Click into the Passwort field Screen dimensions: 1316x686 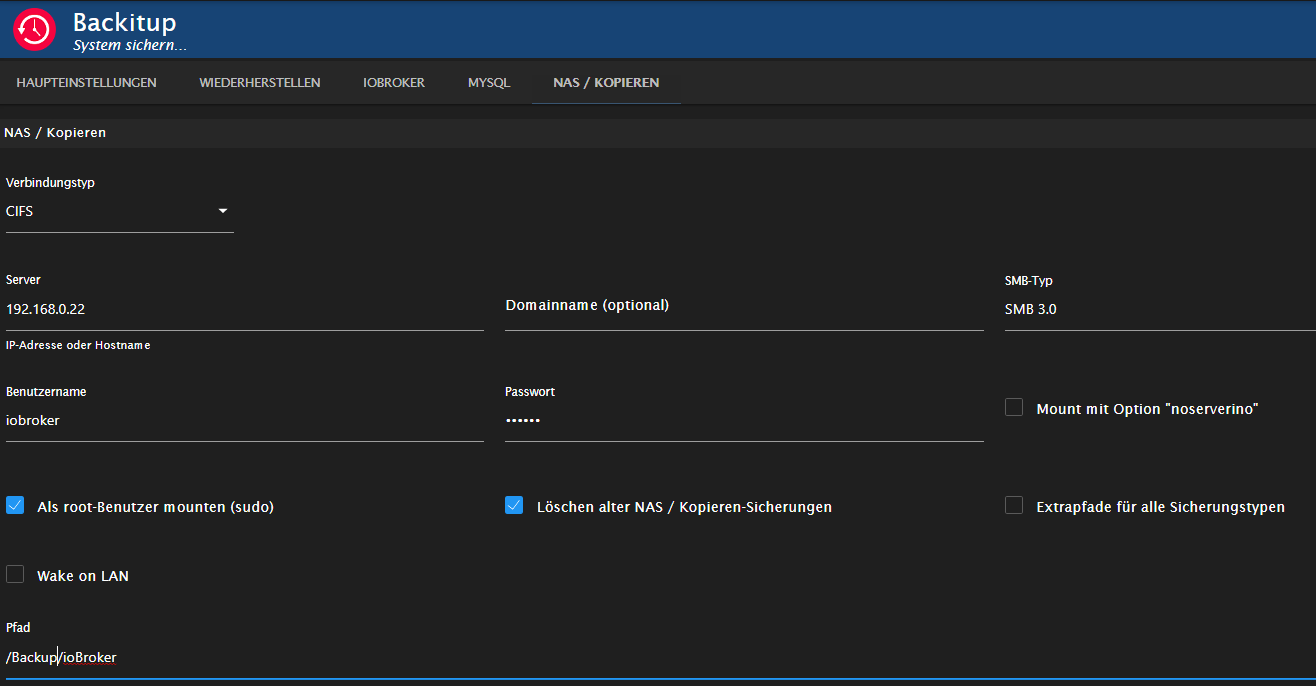click(744, 421)
